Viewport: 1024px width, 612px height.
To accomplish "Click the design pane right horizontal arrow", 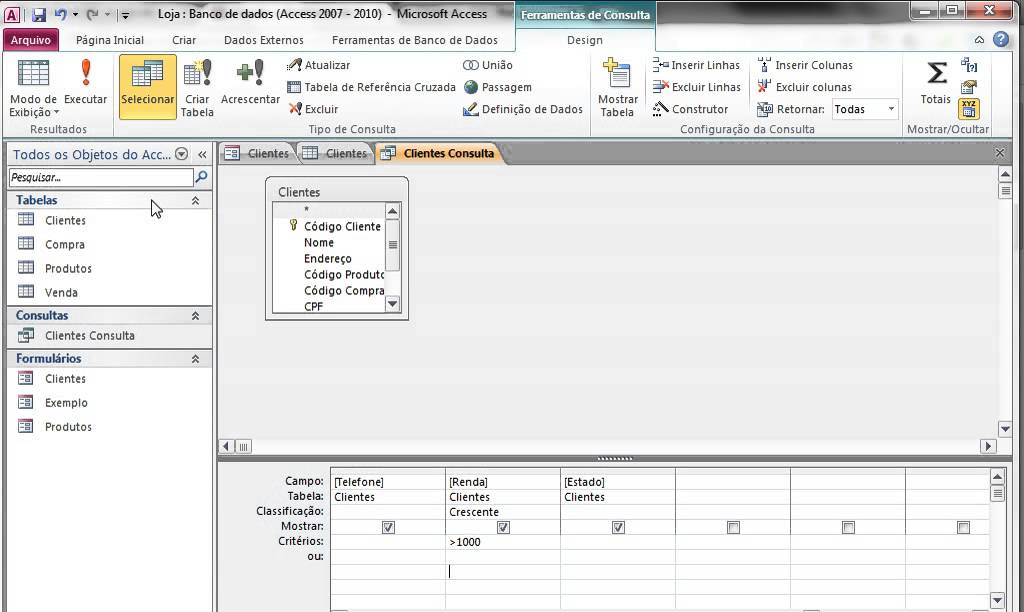I will [x=988, y=446].
